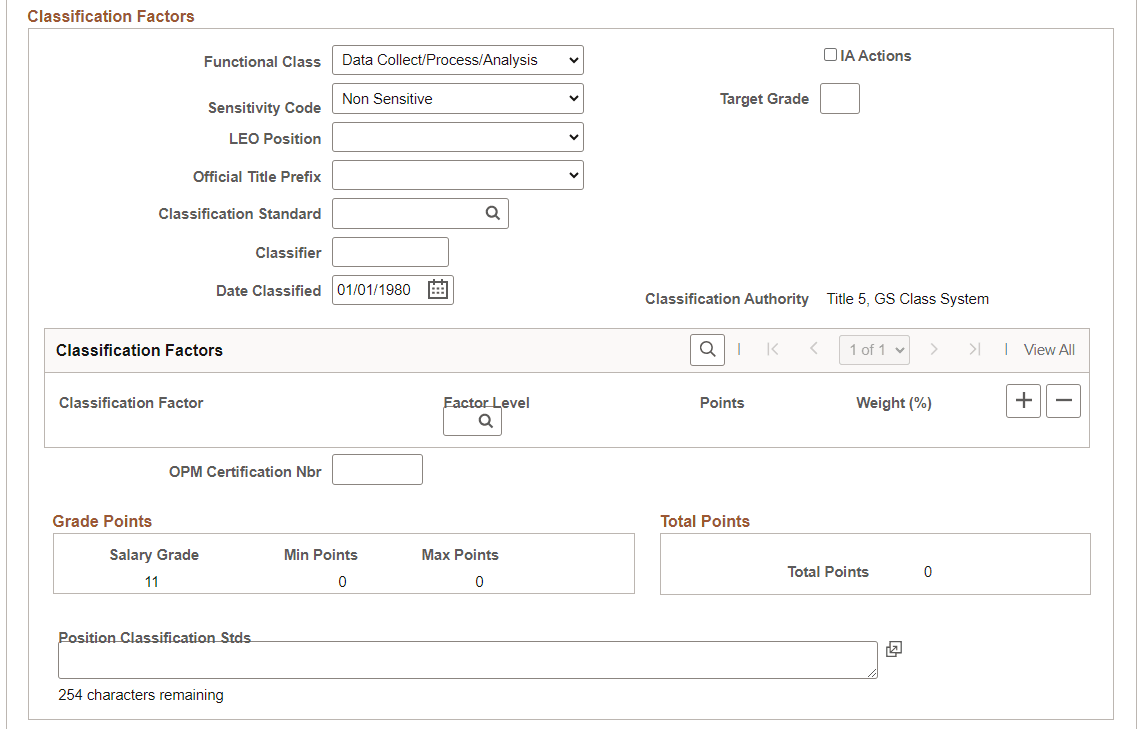The image size is (1142, 729).
Task: Click inside the Classifier field
Action: click(390, 252)
